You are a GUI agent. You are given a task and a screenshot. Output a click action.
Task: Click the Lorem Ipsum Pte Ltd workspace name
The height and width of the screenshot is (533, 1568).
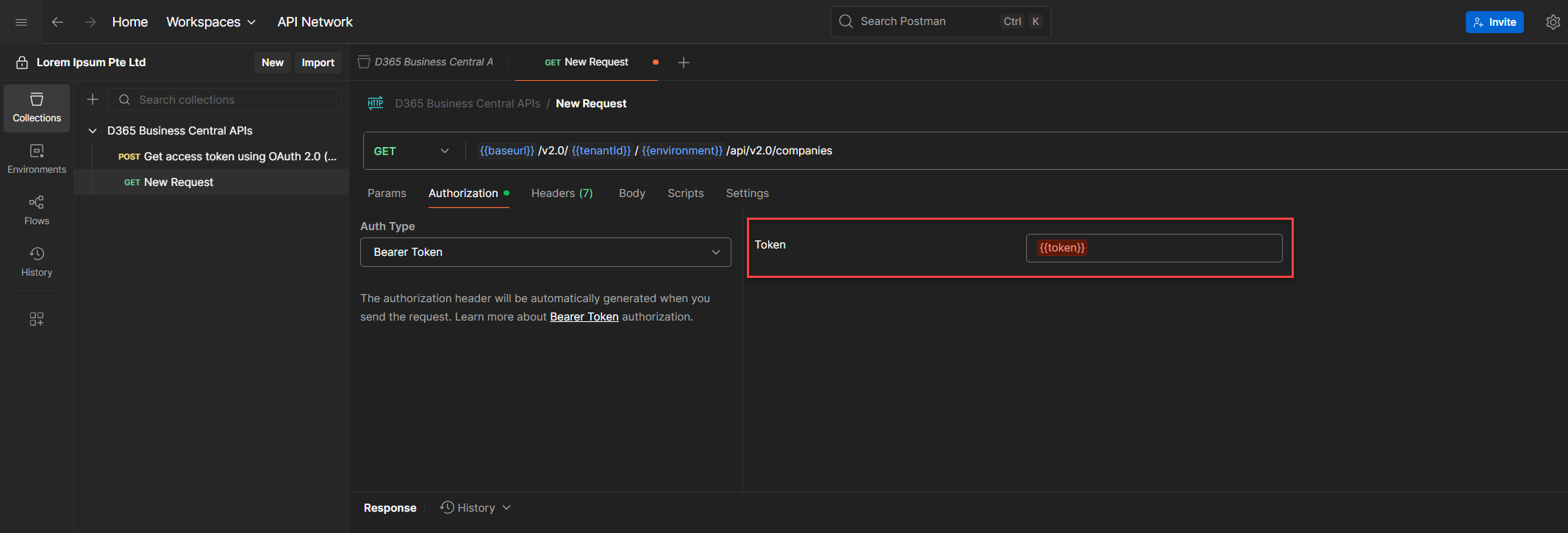pos(91,62)
